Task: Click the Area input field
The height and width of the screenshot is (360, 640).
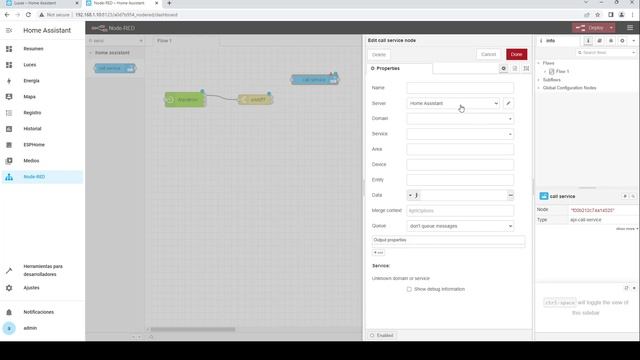Action: coord(460,149)
